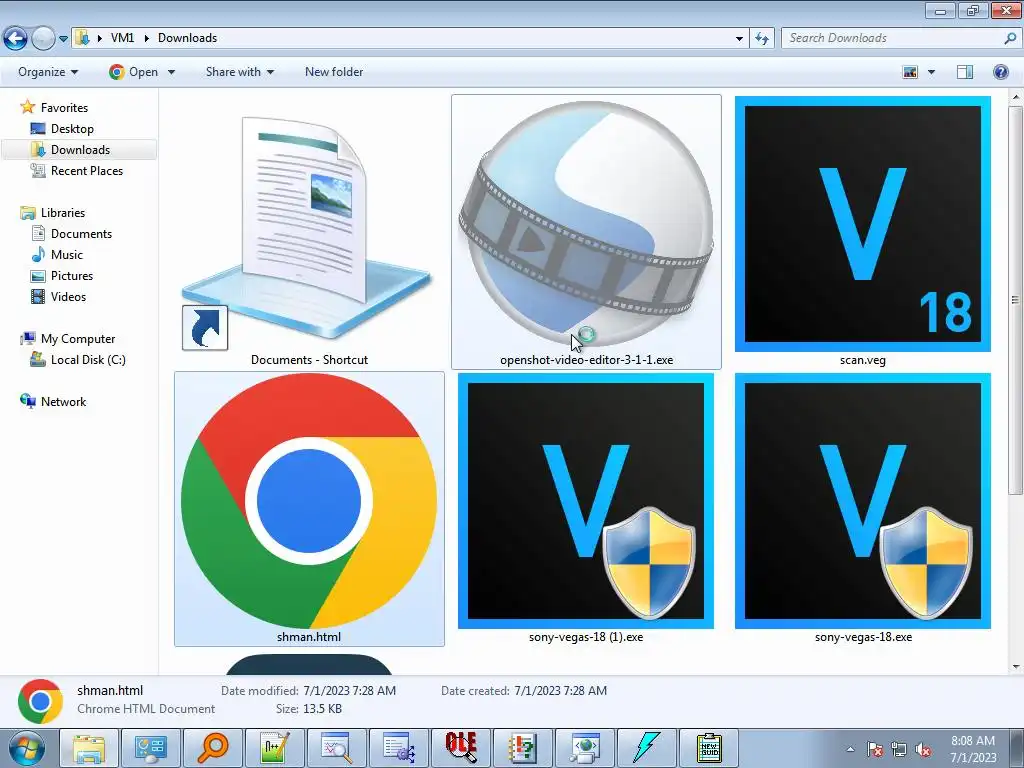
Task: Open the Videos library
Action: tap(68, 296)
